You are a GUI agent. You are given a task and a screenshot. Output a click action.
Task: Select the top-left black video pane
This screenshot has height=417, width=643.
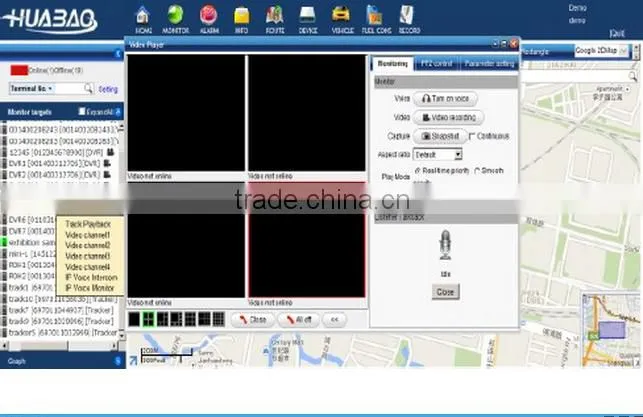click(x=186, y=113)
